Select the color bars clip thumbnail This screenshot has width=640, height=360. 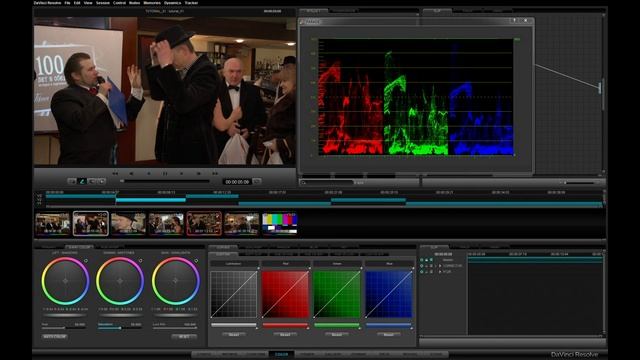(280, 224)
